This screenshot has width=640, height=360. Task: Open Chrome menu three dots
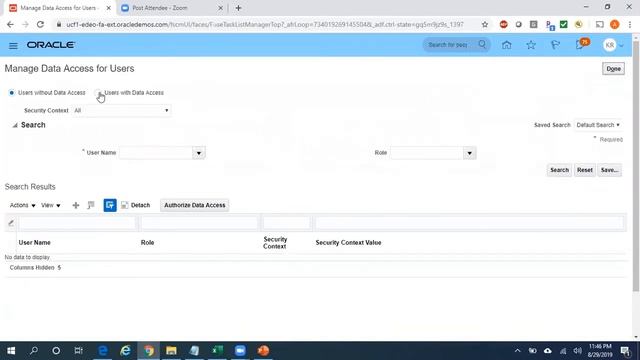pyautogui.click(x=630, y=24)
